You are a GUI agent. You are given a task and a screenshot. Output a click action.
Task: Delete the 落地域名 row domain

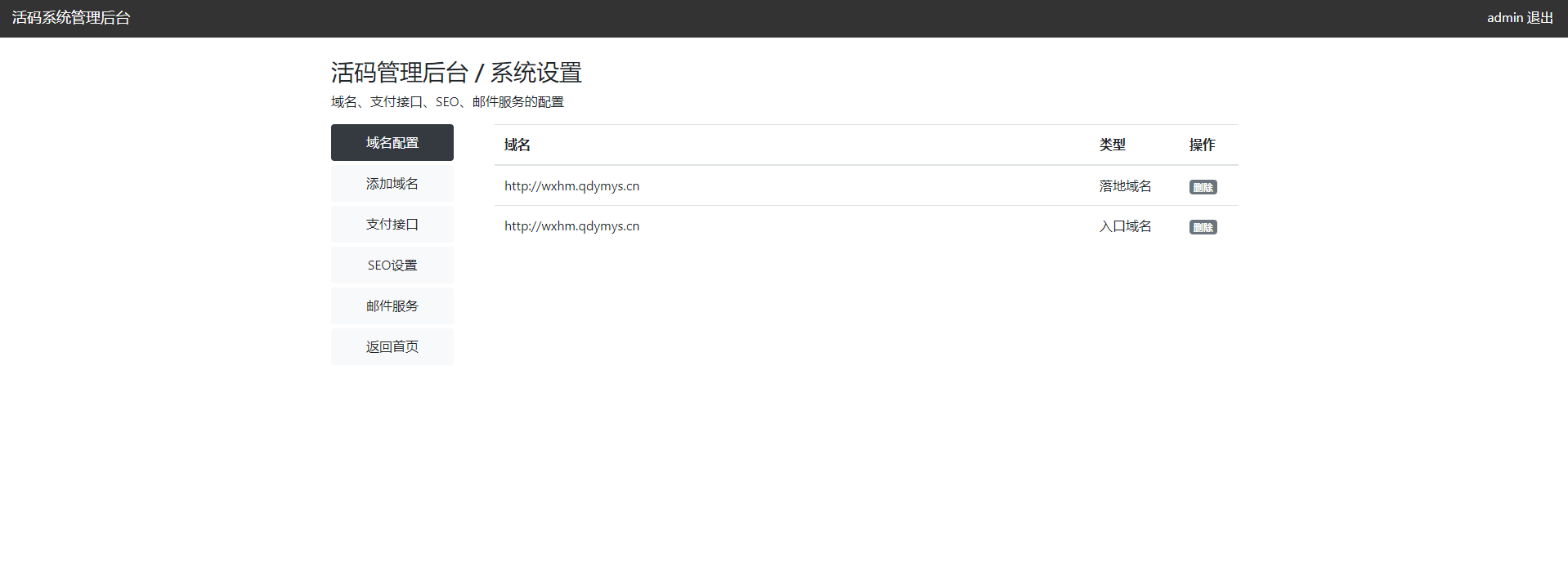coord(1203,187)
